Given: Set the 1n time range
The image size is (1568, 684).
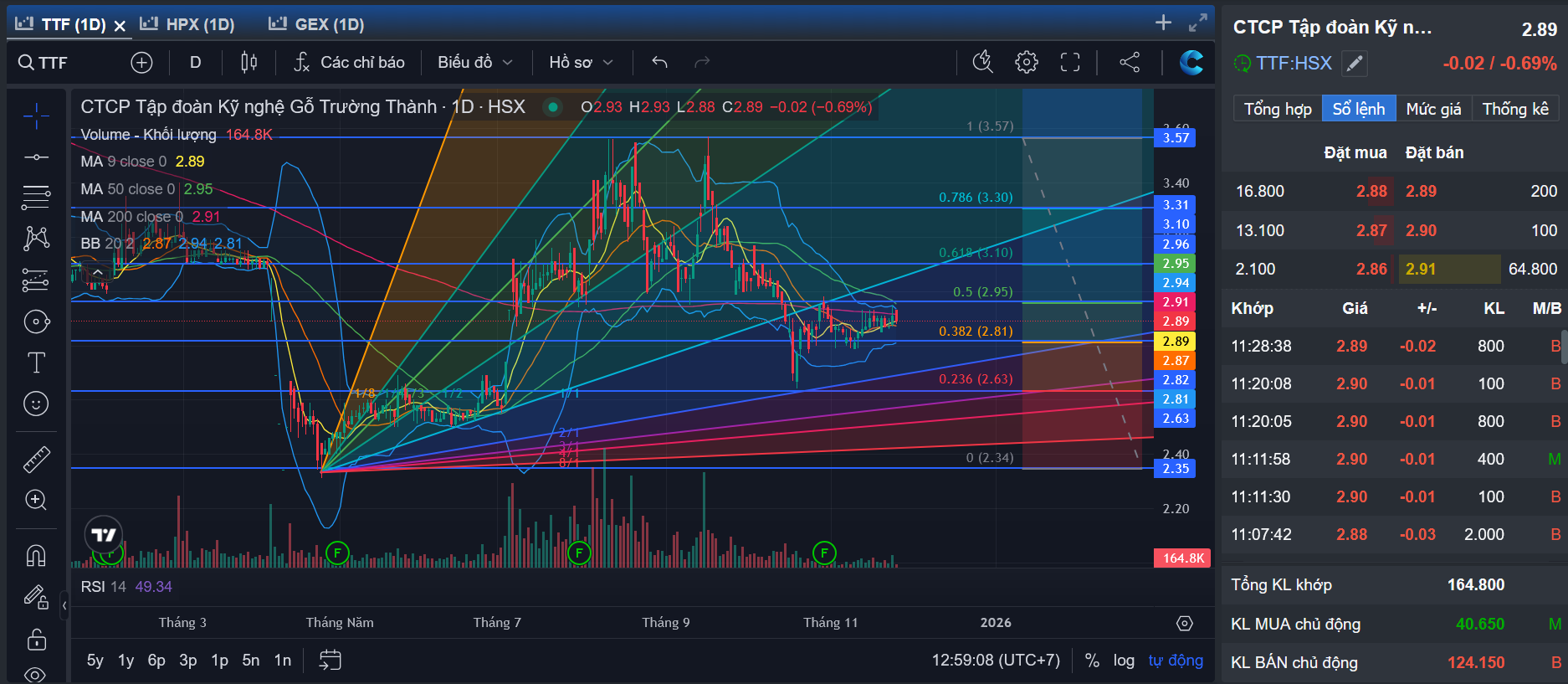Looking at the screenshot, I should tap(283, 661).
